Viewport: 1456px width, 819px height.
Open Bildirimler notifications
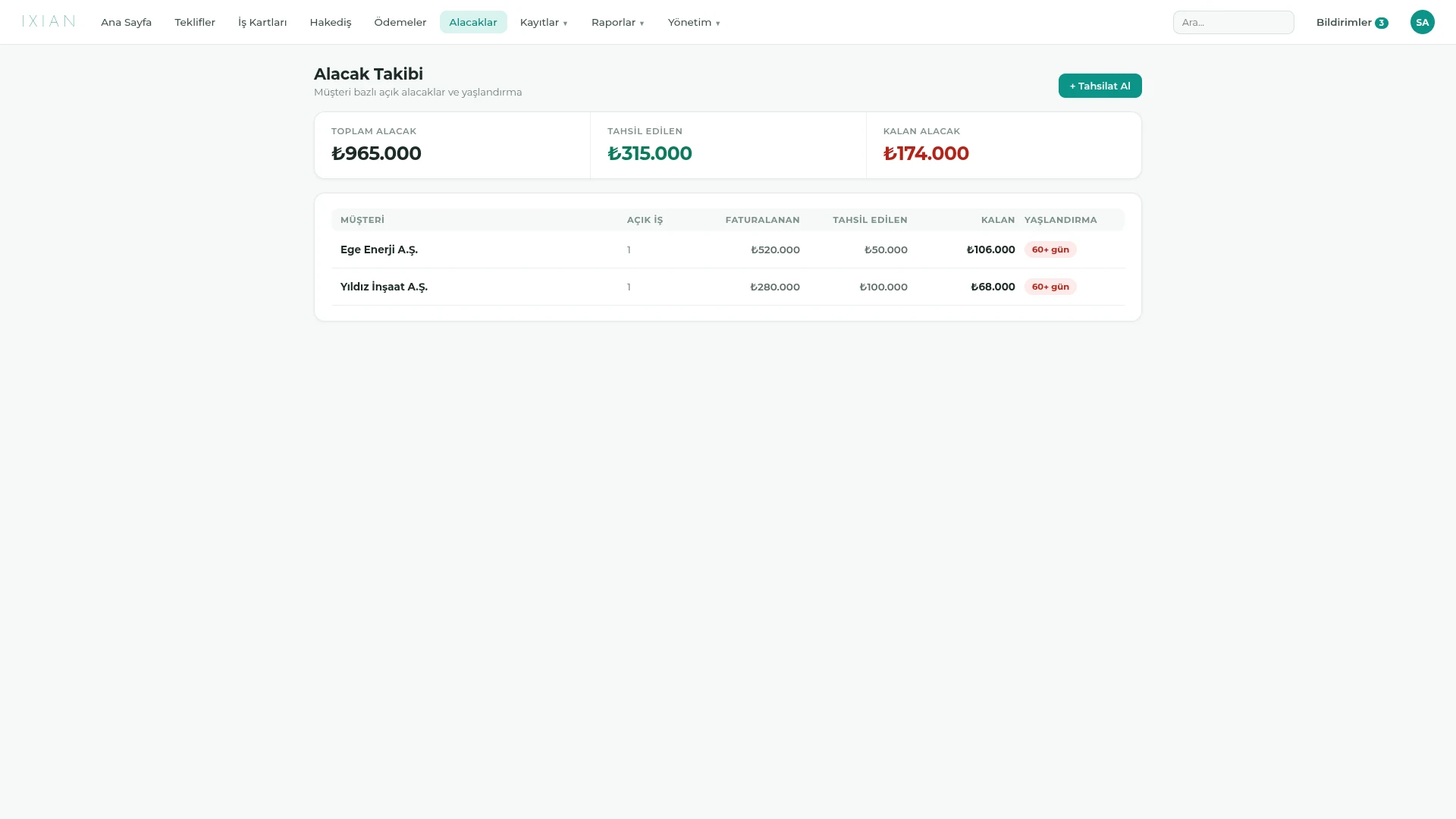[1351, 22]
